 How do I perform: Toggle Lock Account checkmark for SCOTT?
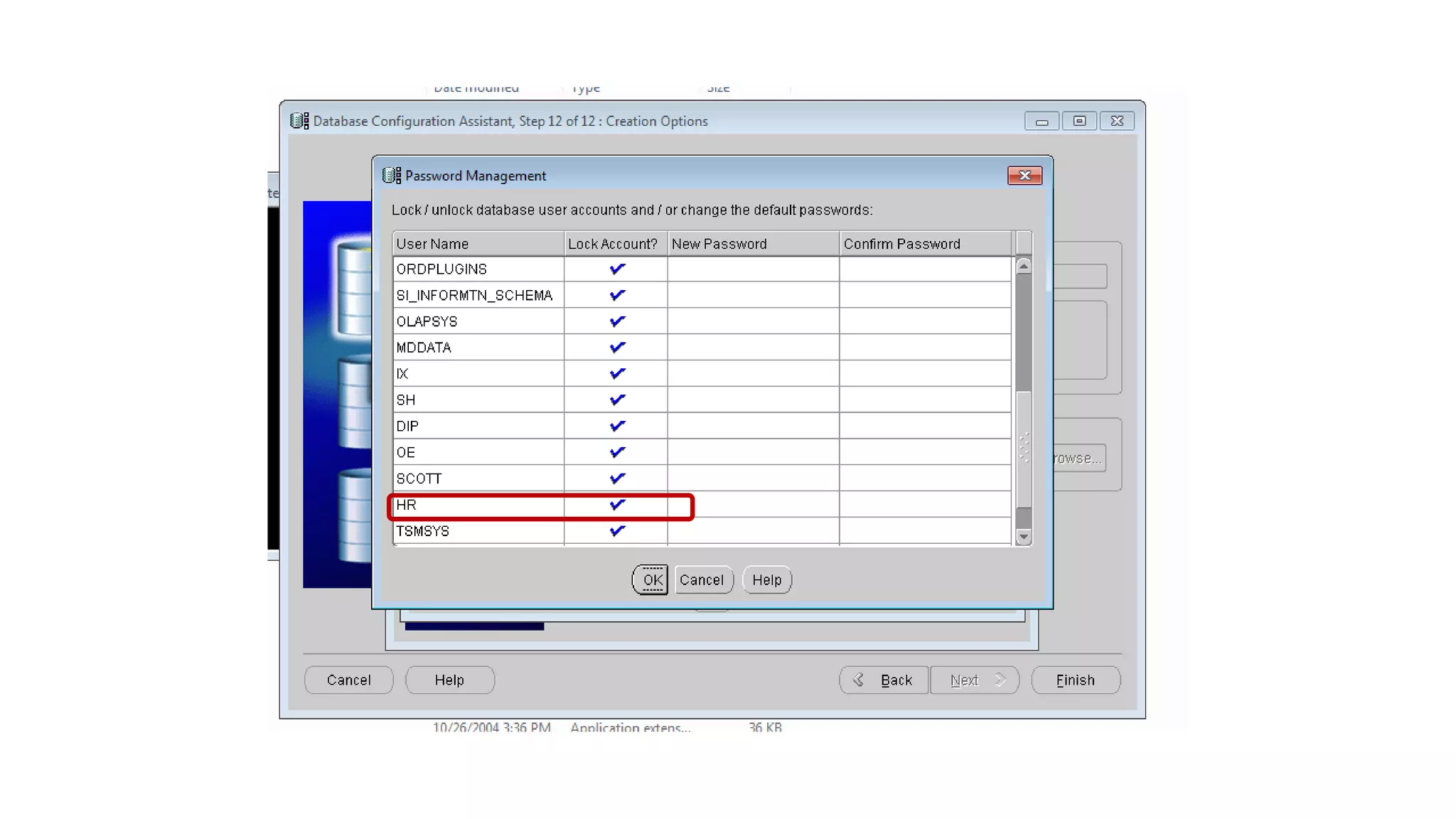tap(616, 478)
